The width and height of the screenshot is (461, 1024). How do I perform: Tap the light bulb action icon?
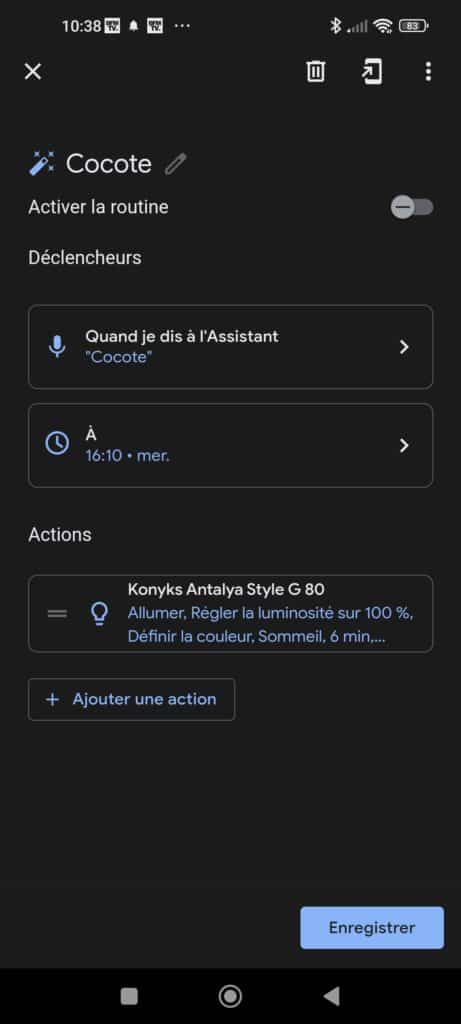click(99, 614)
